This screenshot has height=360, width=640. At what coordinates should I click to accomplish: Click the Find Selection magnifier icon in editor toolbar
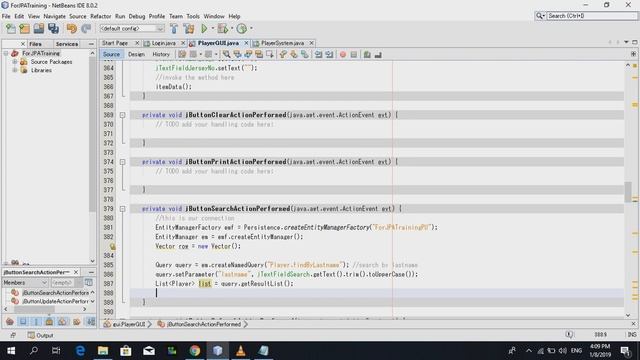[x=226, y=54]
